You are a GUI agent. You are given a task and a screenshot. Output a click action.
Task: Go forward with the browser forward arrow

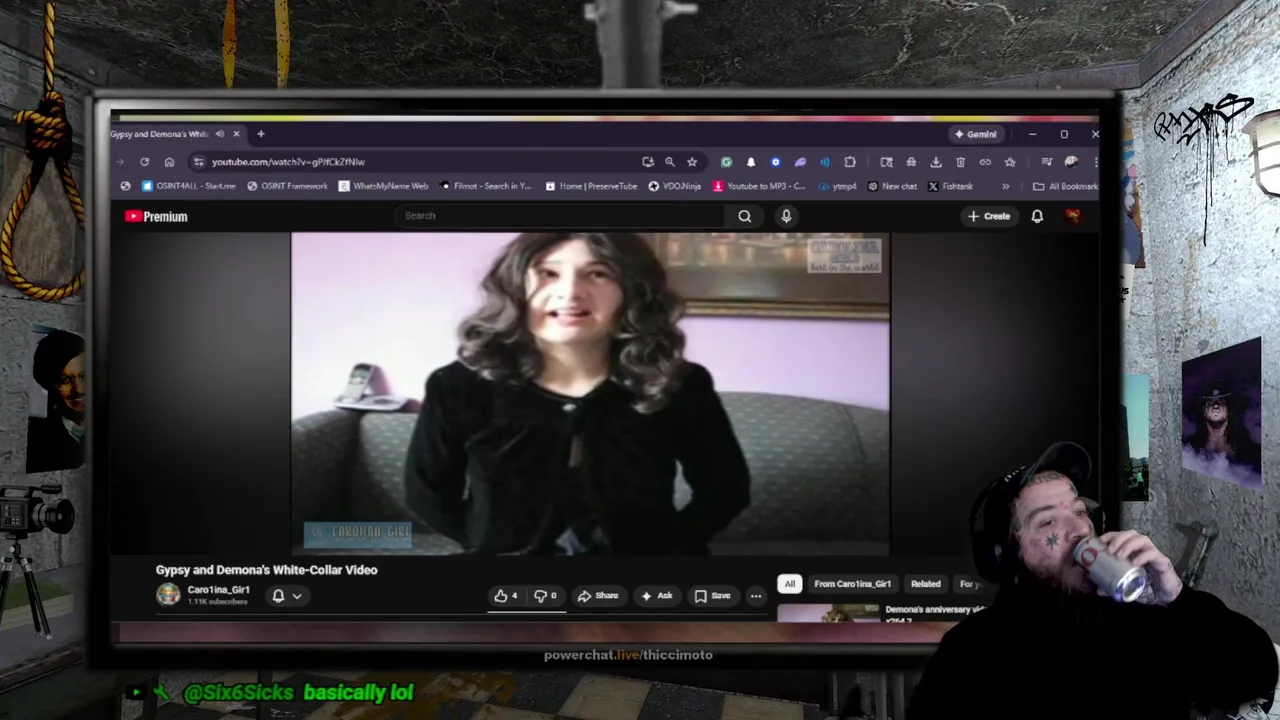[120, 162]
